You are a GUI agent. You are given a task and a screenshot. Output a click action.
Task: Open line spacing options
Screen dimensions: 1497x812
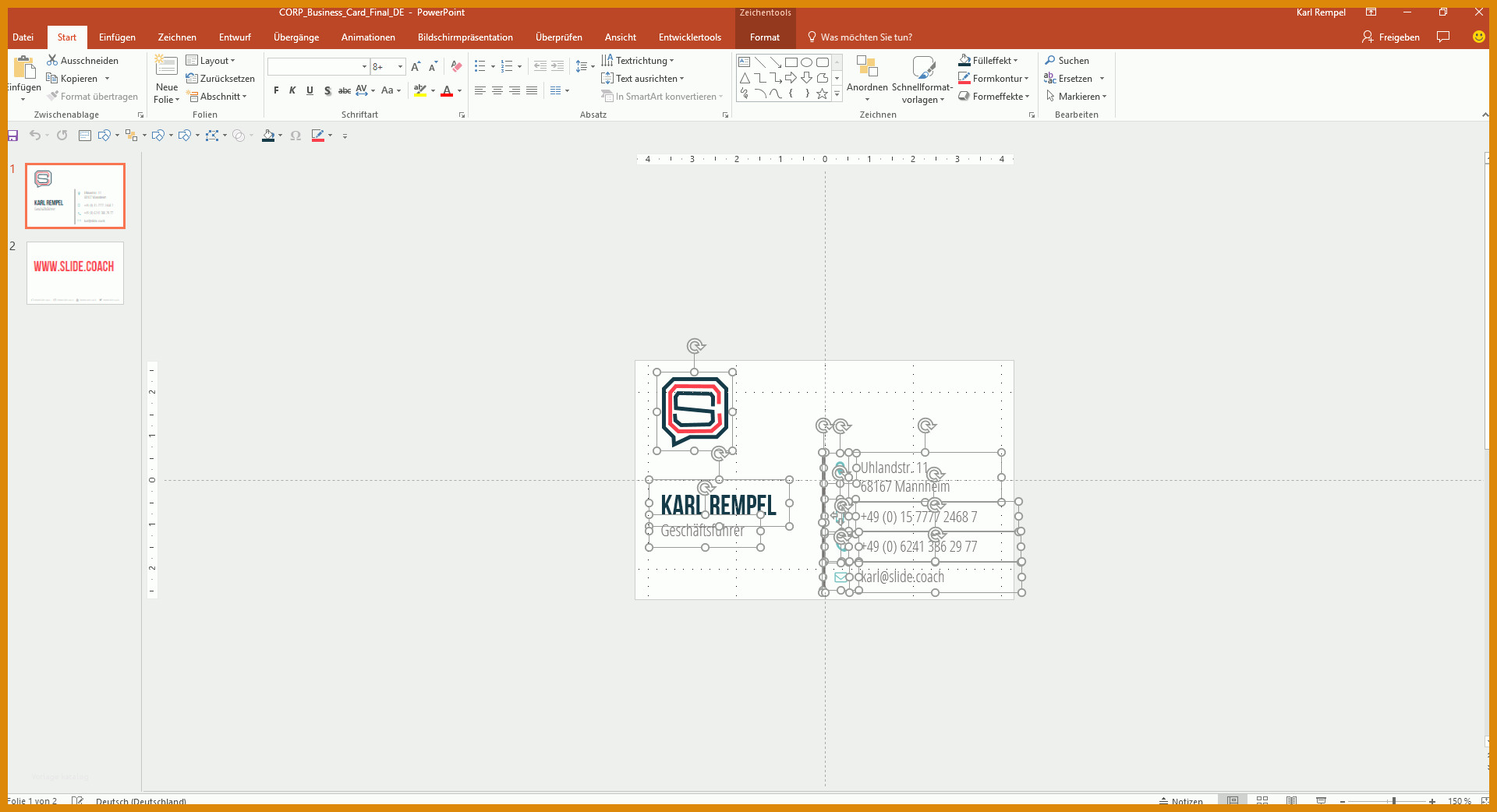585,67
